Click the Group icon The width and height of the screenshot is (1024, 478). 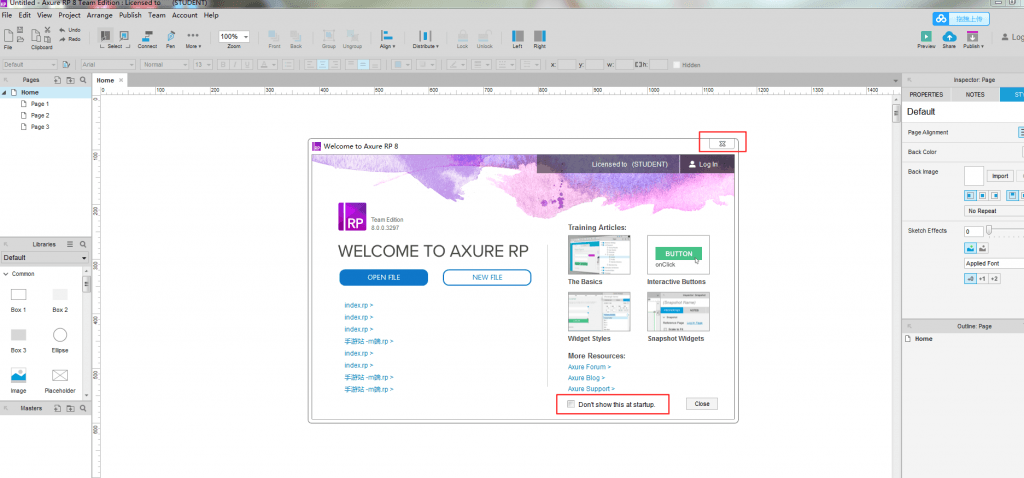[329, 35]
